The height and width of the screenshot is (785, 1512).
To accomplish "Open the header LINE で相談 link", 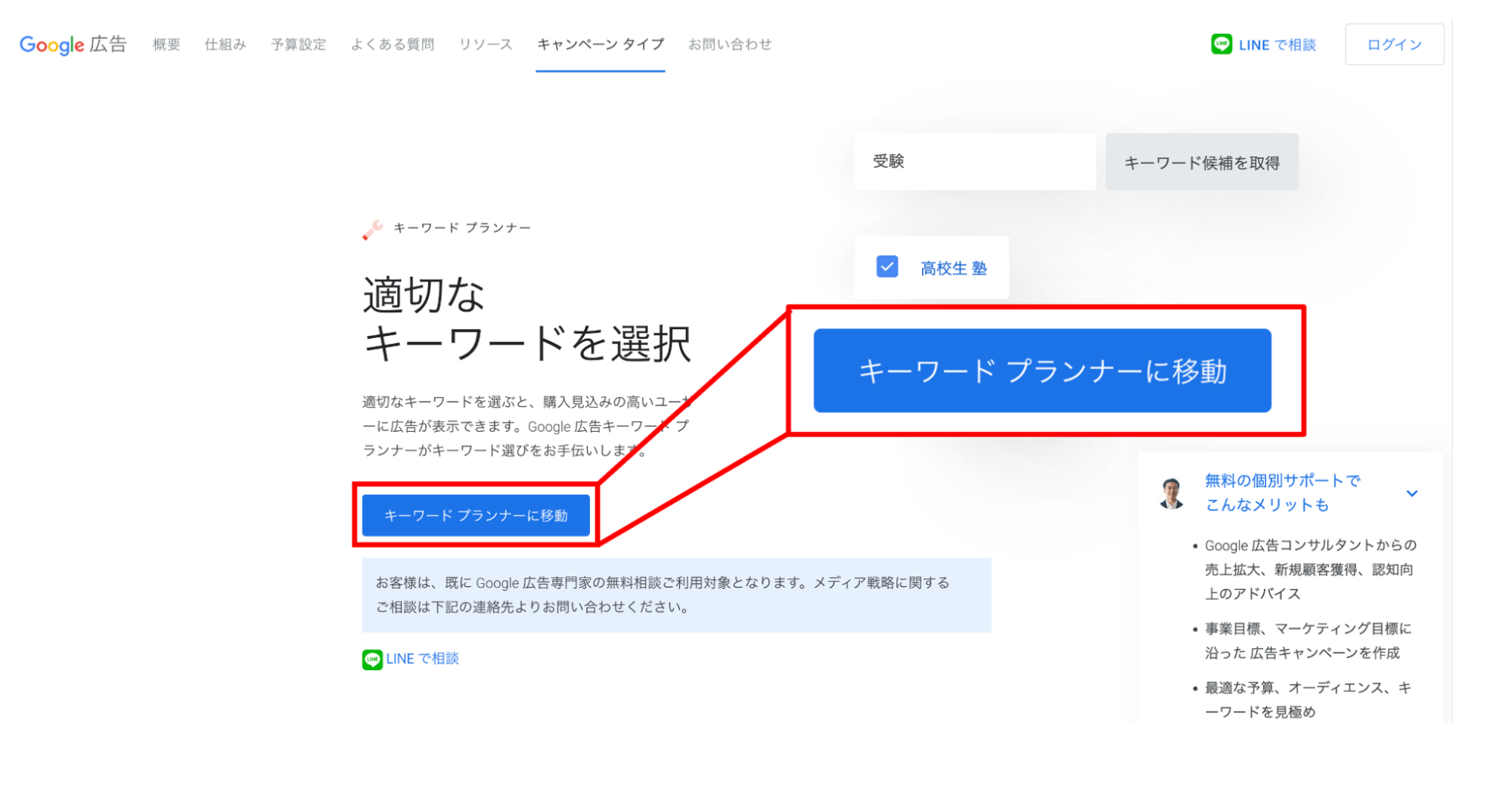I will (x=1277, y=45).
